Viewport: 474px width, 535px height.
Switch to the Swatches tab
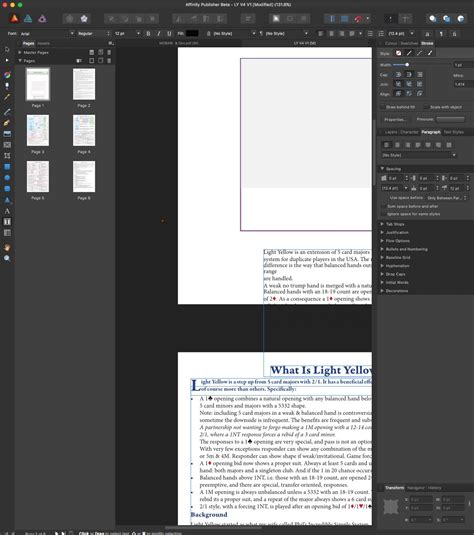pos(409,44)
